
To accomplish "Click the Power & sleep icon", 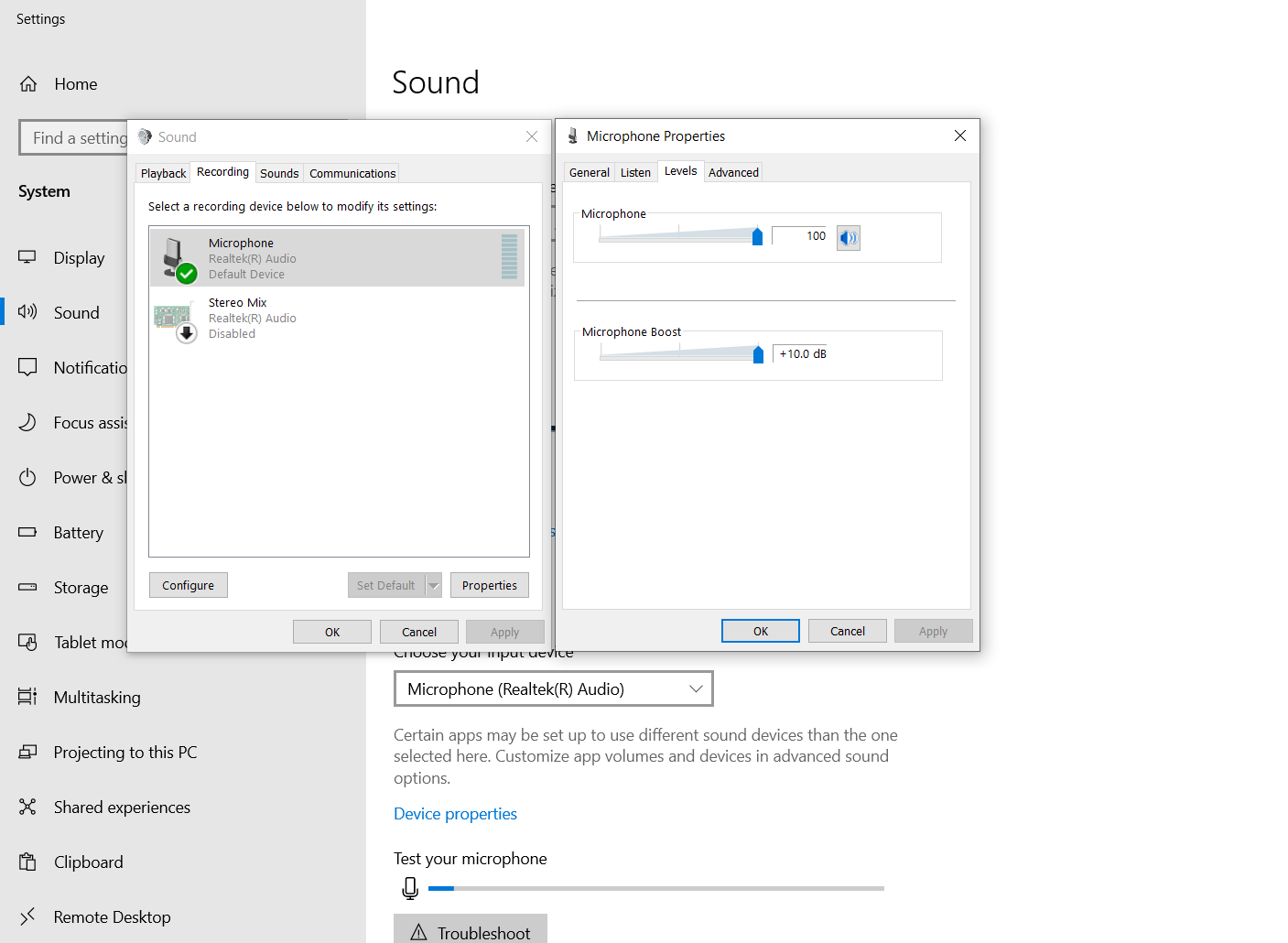I will [27, 477].
